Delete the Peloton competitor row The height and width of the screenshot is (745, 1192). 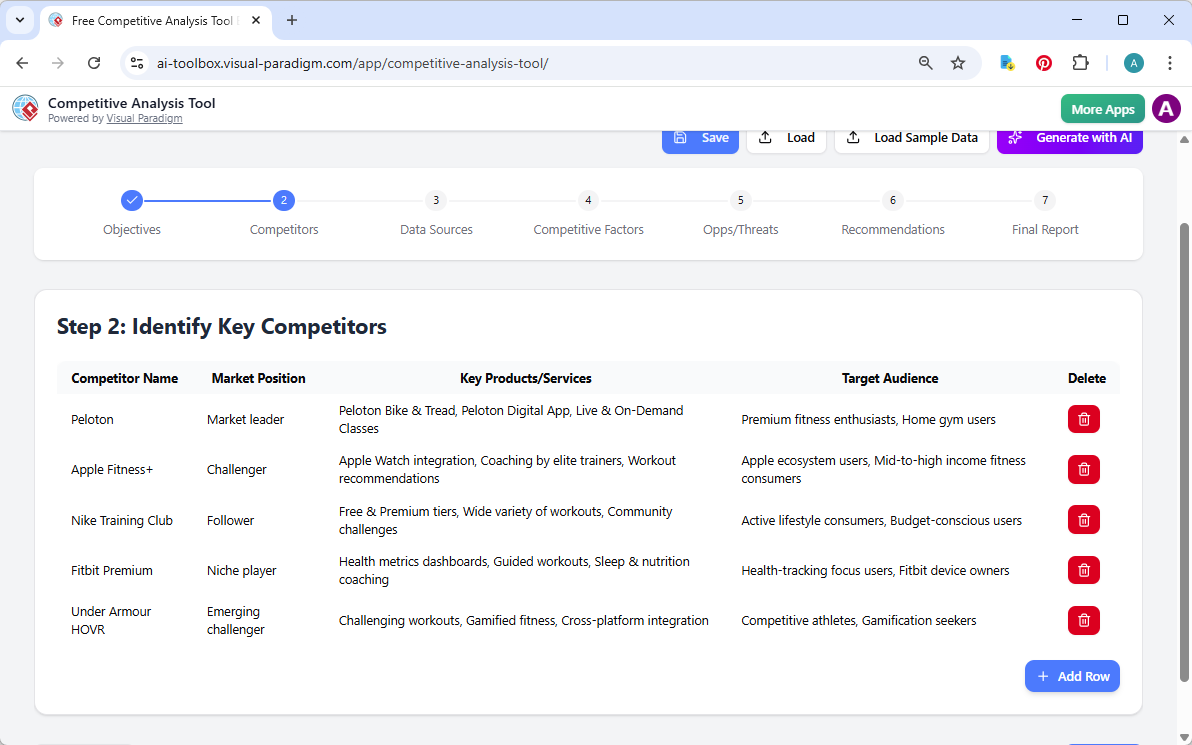(1083, 419)
